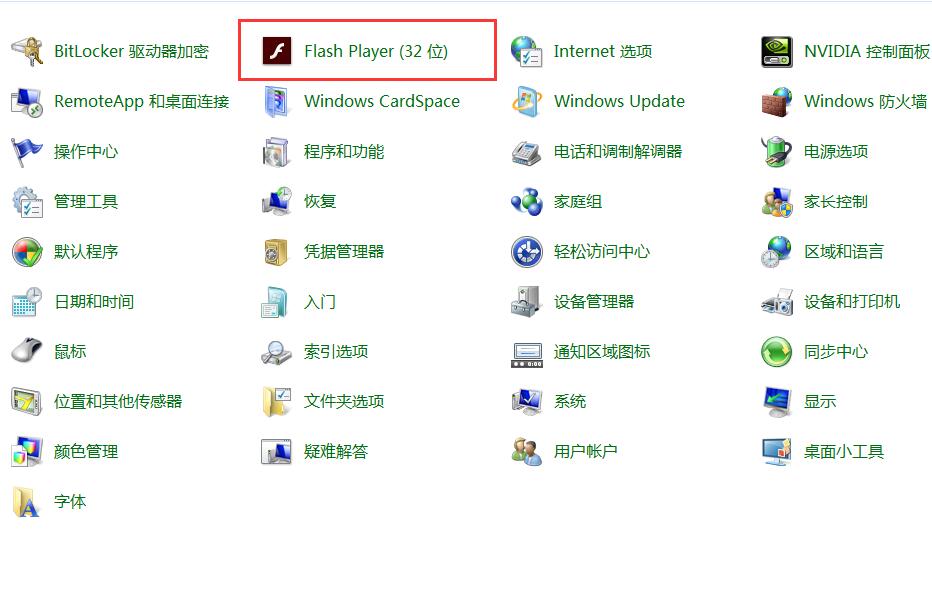Click the 桌面小工具 link text
Screen dimensions: 932x612
click(844, 452)
